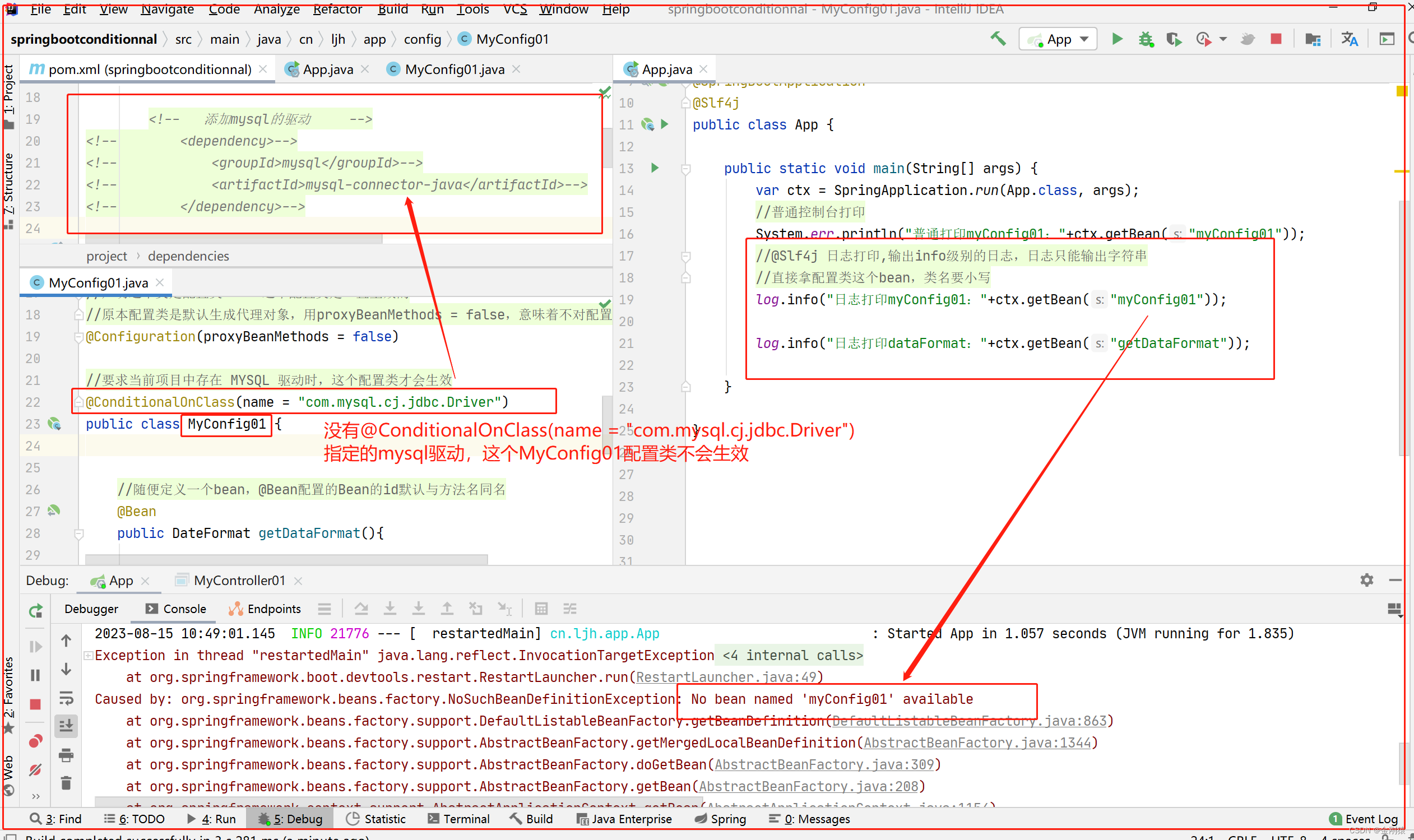Rerun App from the Debug panel
The image size is (1414, 840).
click(35, 611)
